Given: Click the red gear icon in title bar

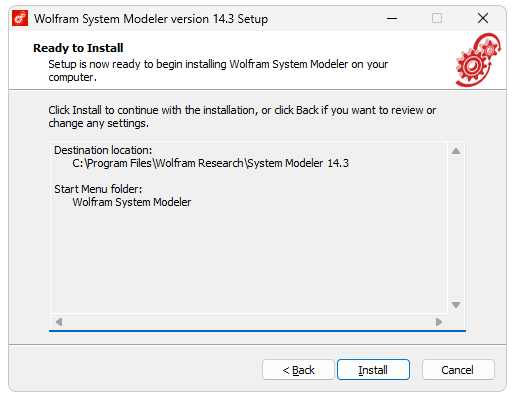Looking at the screenshot, I should click(20, 18).
